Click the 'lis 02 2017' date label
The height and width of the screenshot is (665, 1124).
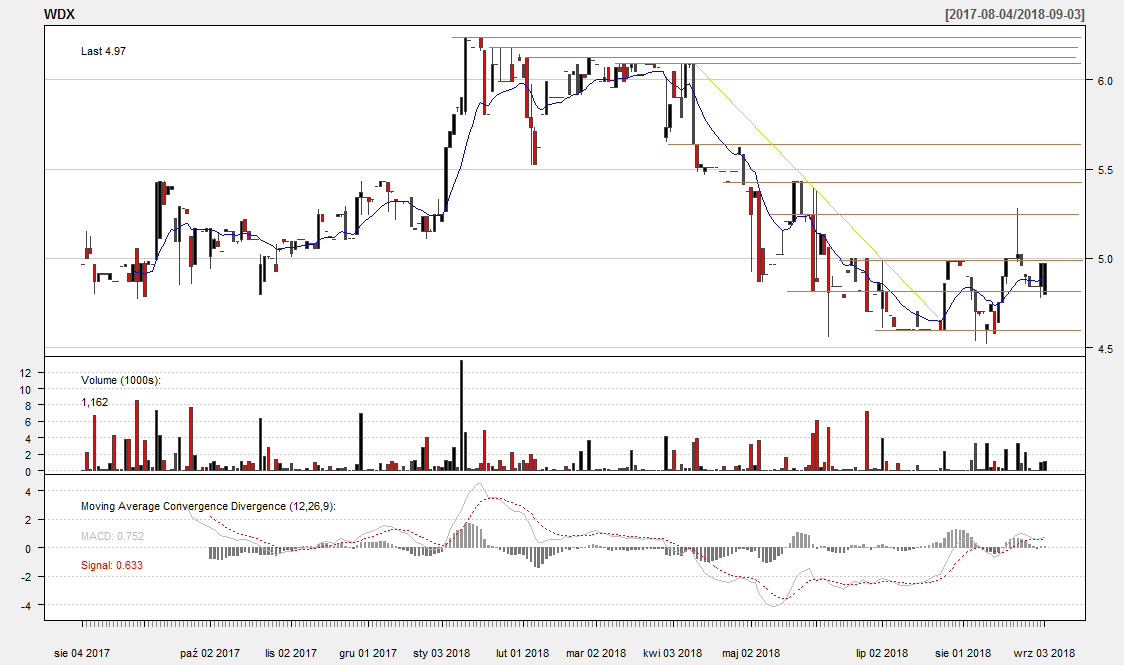pyautogui.click(x=291, y=653)
